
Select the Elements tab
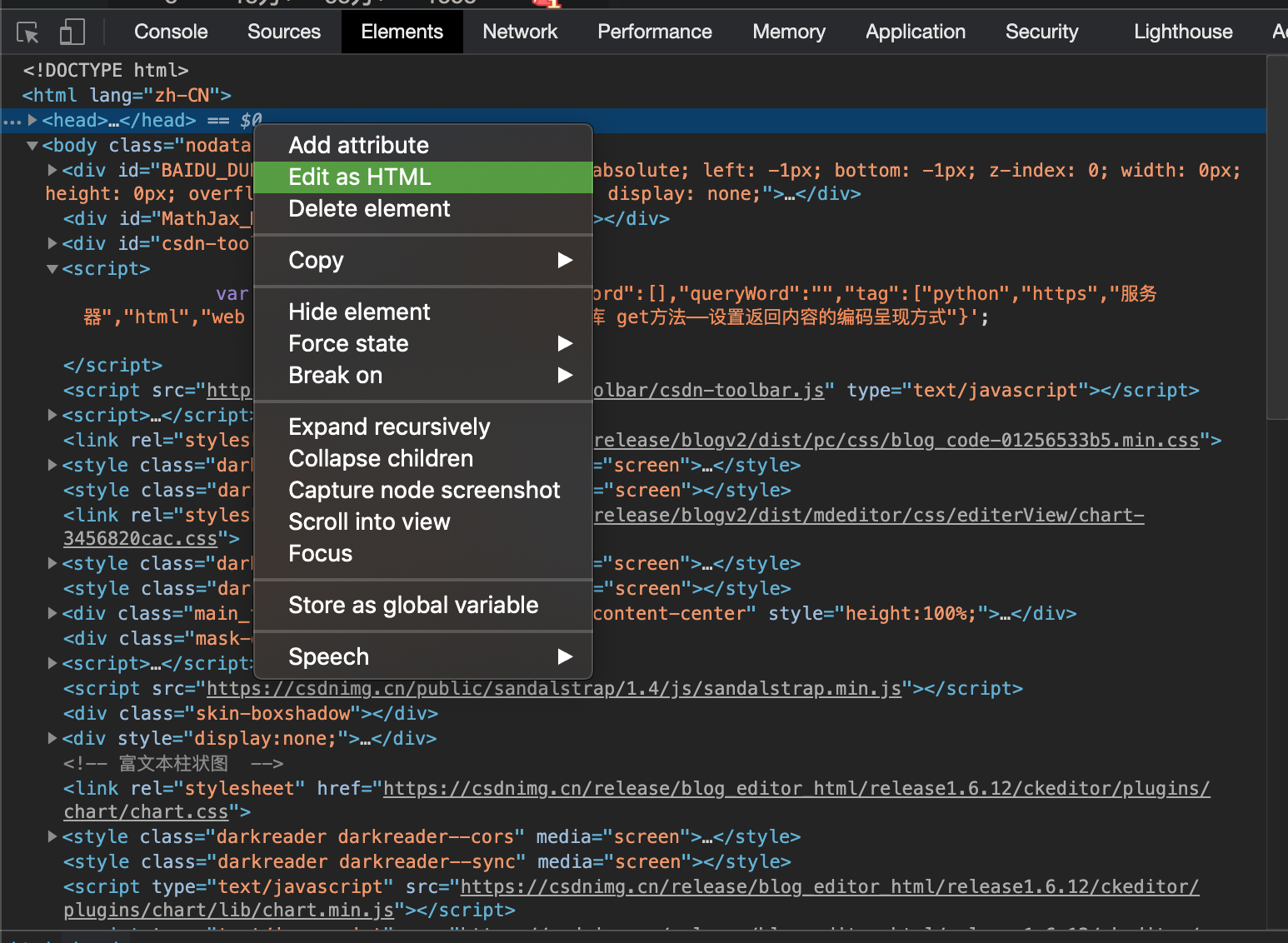[x=402, y=32]
